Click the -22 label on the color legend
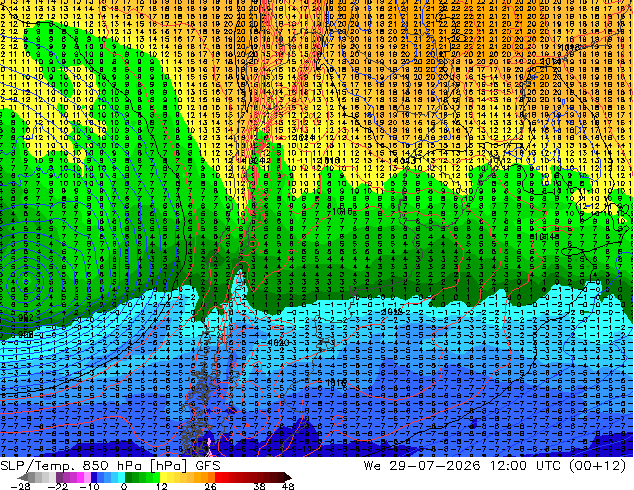Viewport: 634px width, 490px height. [x=58, y=486]
